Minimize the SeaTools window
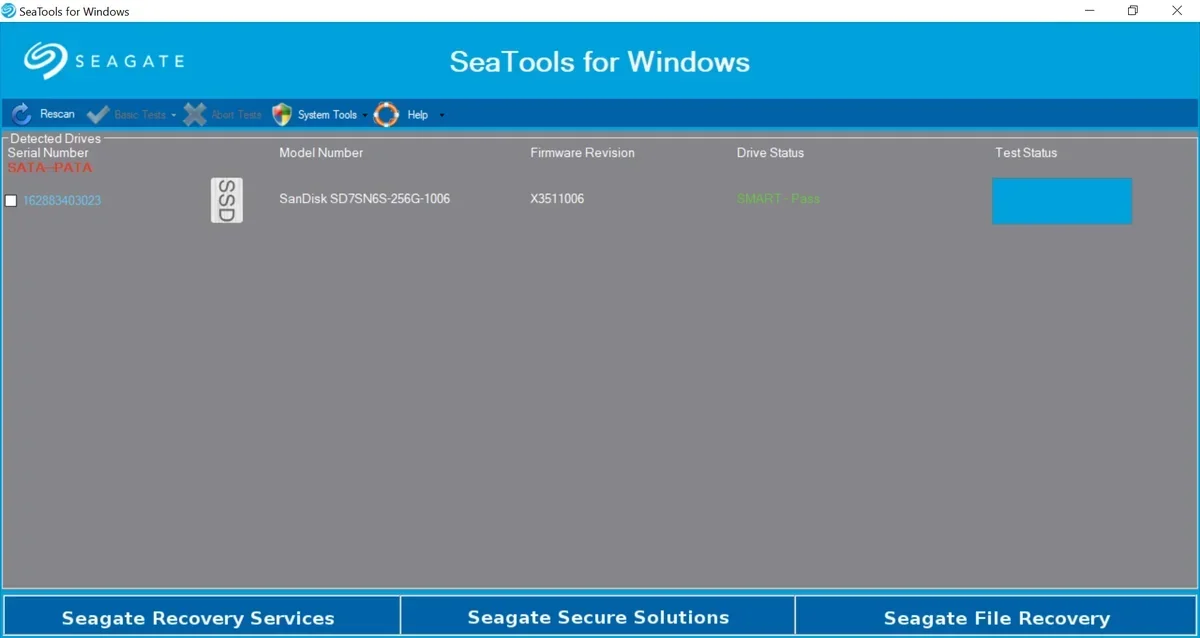Image resolution: width=1200 pixels, height=638 pixels. [x=1088, y=11]
